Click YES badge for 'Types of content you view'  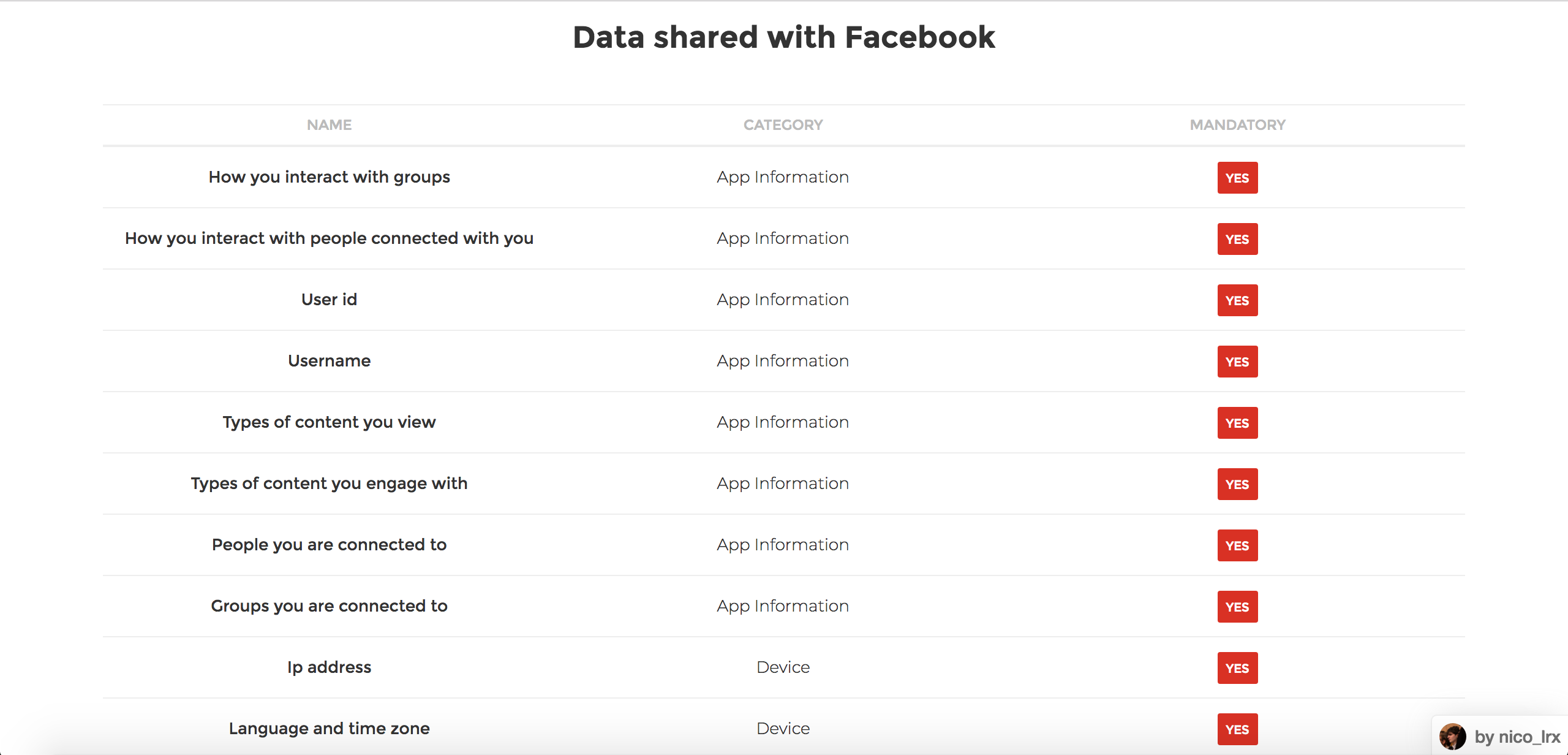click(x=1237, y=423)
